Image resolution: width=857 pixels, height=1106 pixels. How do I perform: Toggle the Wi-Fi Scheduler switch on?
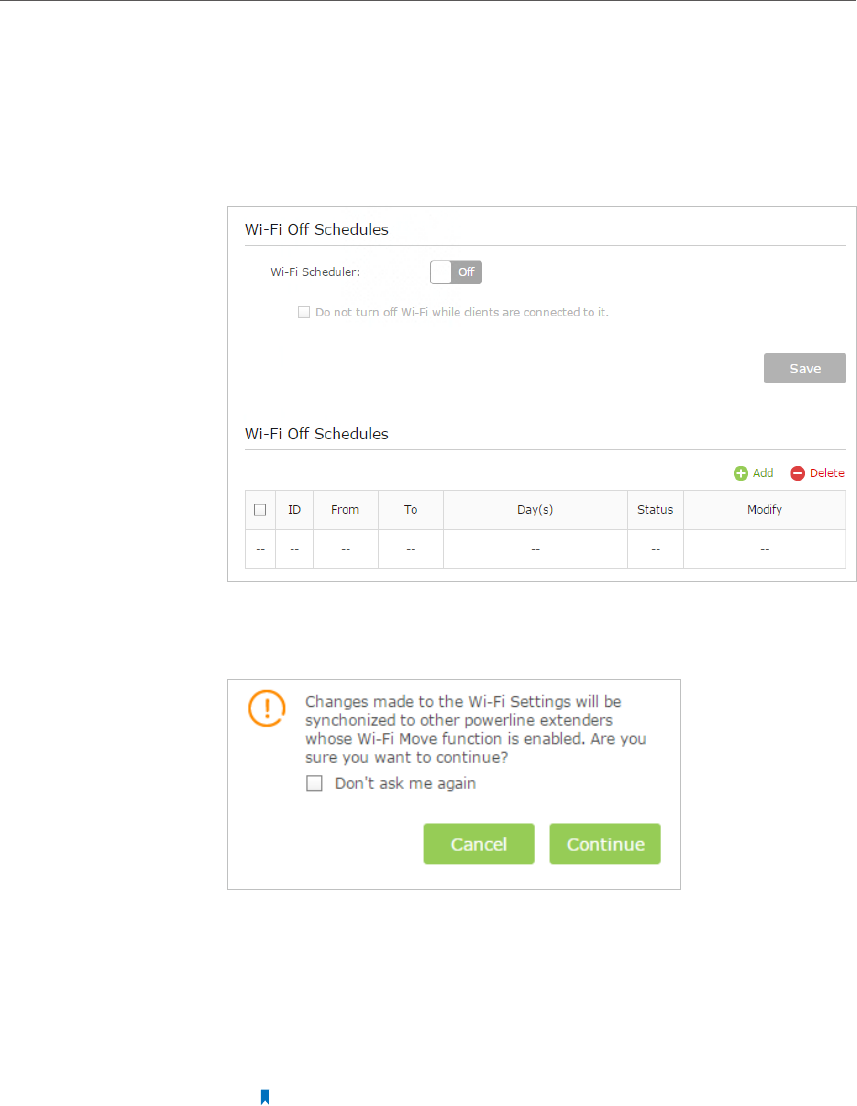point(455,271)
